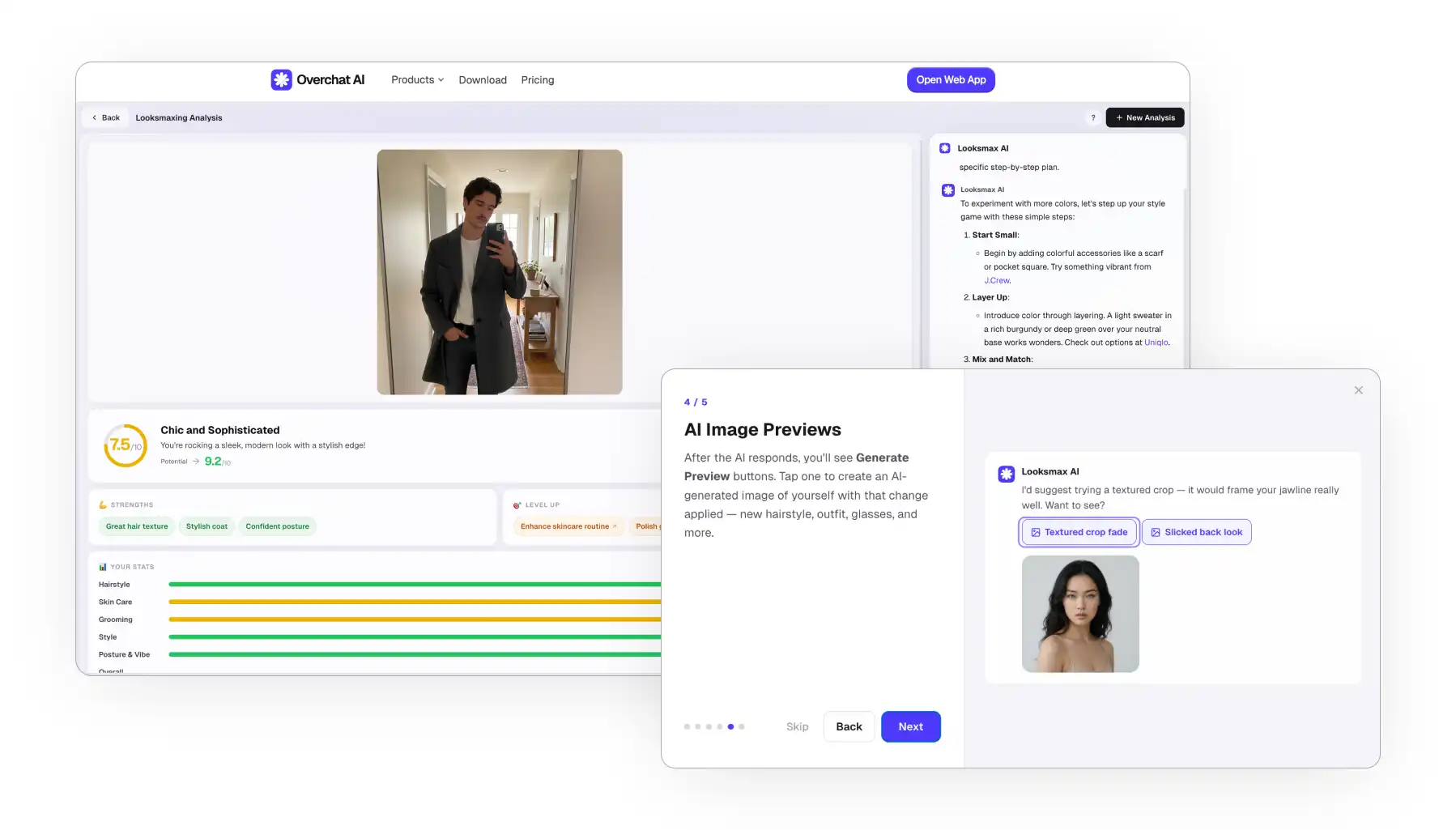This screenshot has width=1456, height=830.
Task: Collapse the Back navigation with its chevron
Action: (104, 117)
